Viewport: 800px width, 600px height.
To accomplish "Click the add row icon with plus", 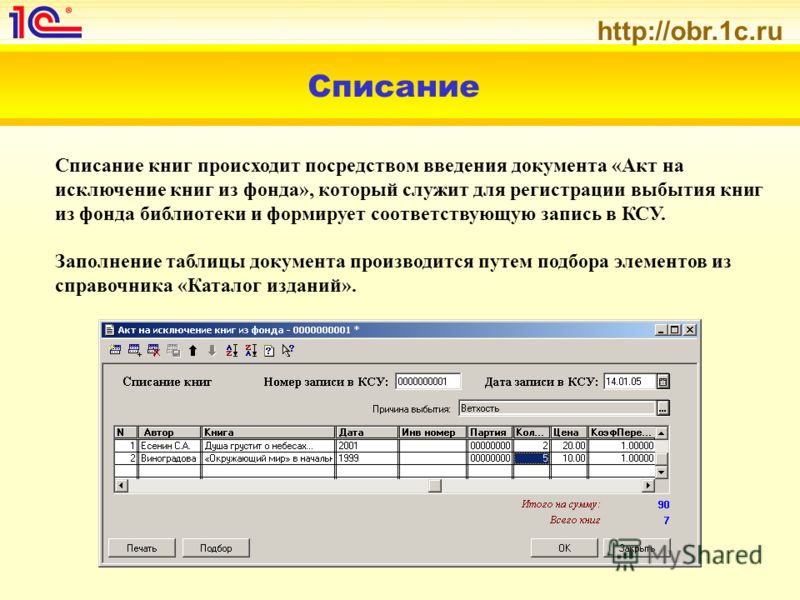I will coord(135,350).
